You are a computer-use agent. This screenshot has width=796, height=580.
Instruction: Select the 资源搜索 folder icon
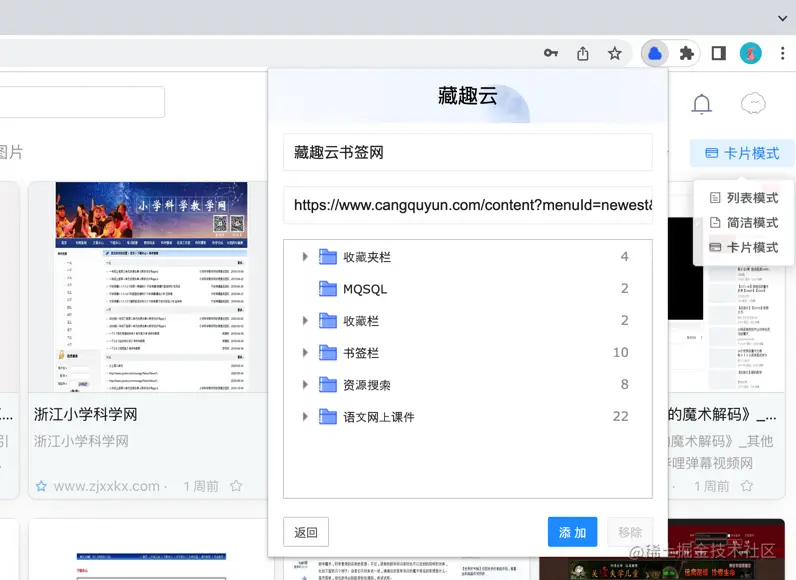coord(327,385)
